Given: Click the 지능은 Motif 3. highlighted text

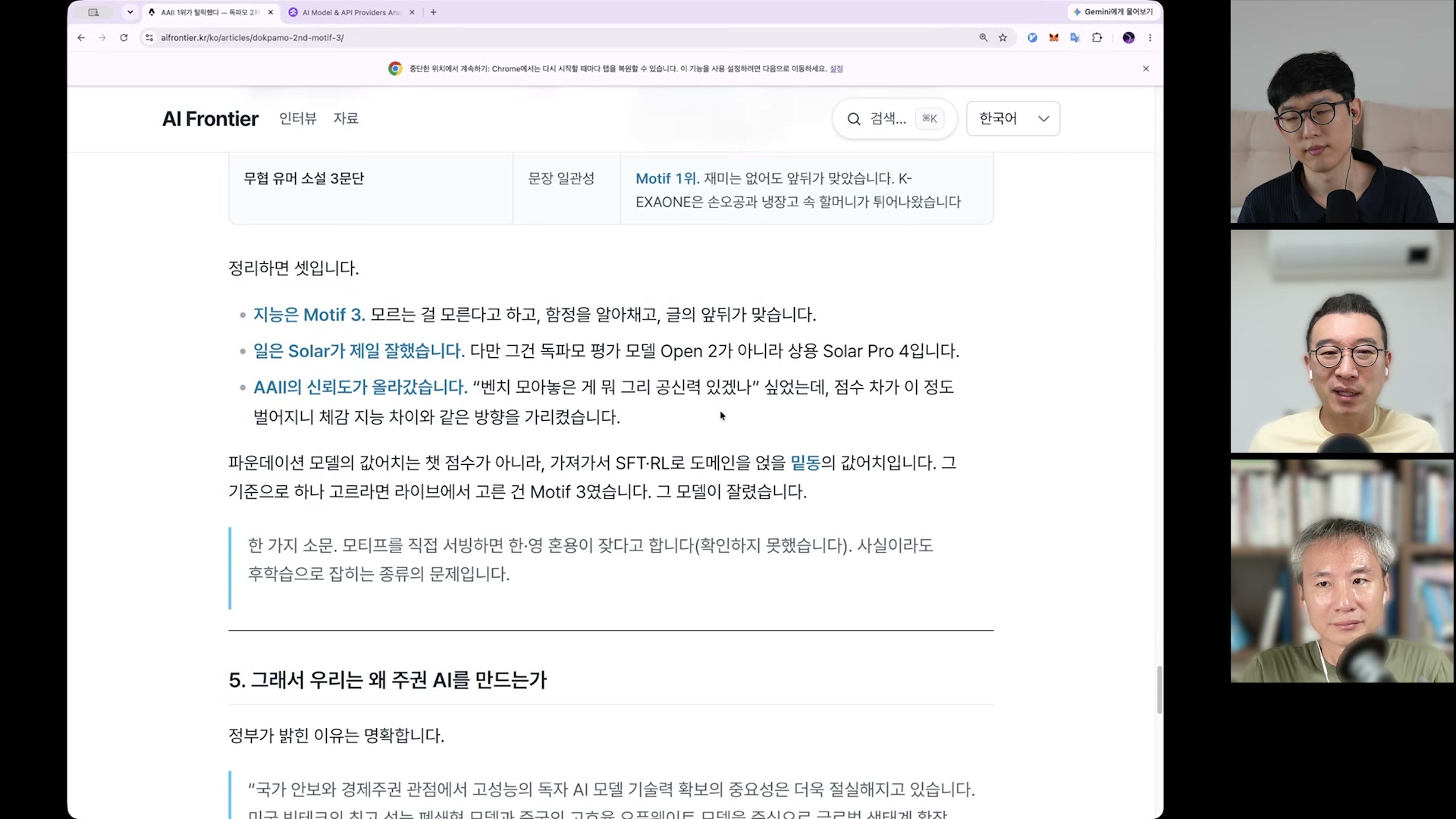Looking at the screenshot, I should [309, 315].
